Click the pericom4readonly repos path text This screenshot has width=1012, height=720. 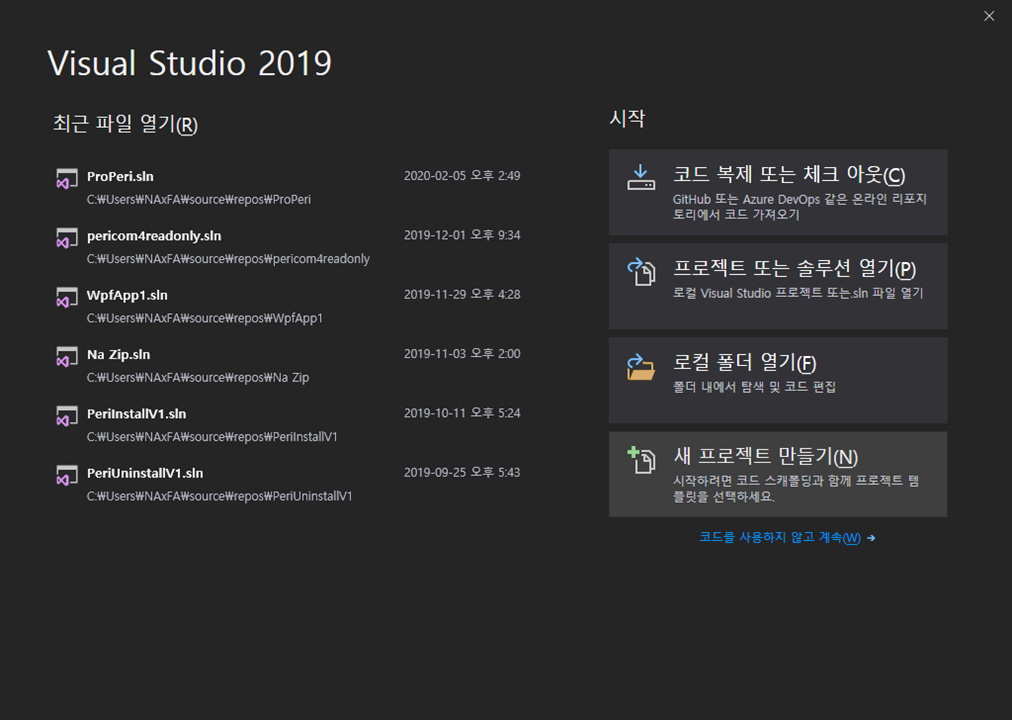228,259
